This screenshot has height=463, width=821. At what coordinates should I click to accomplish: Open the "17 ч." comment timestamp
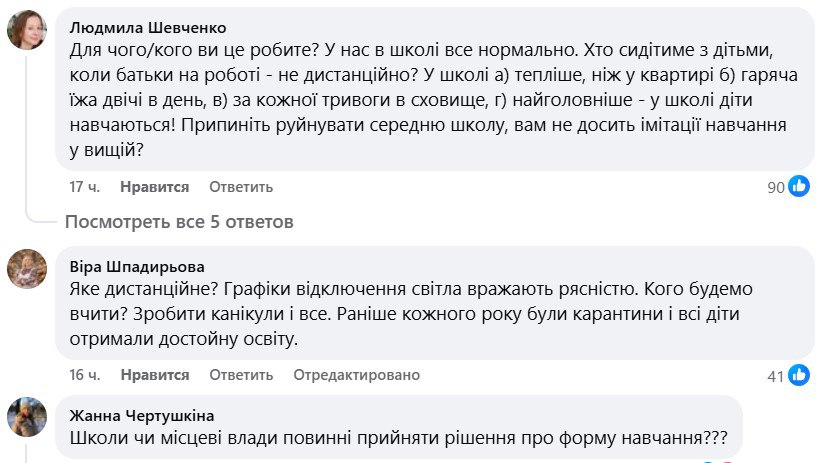(85, 187)
